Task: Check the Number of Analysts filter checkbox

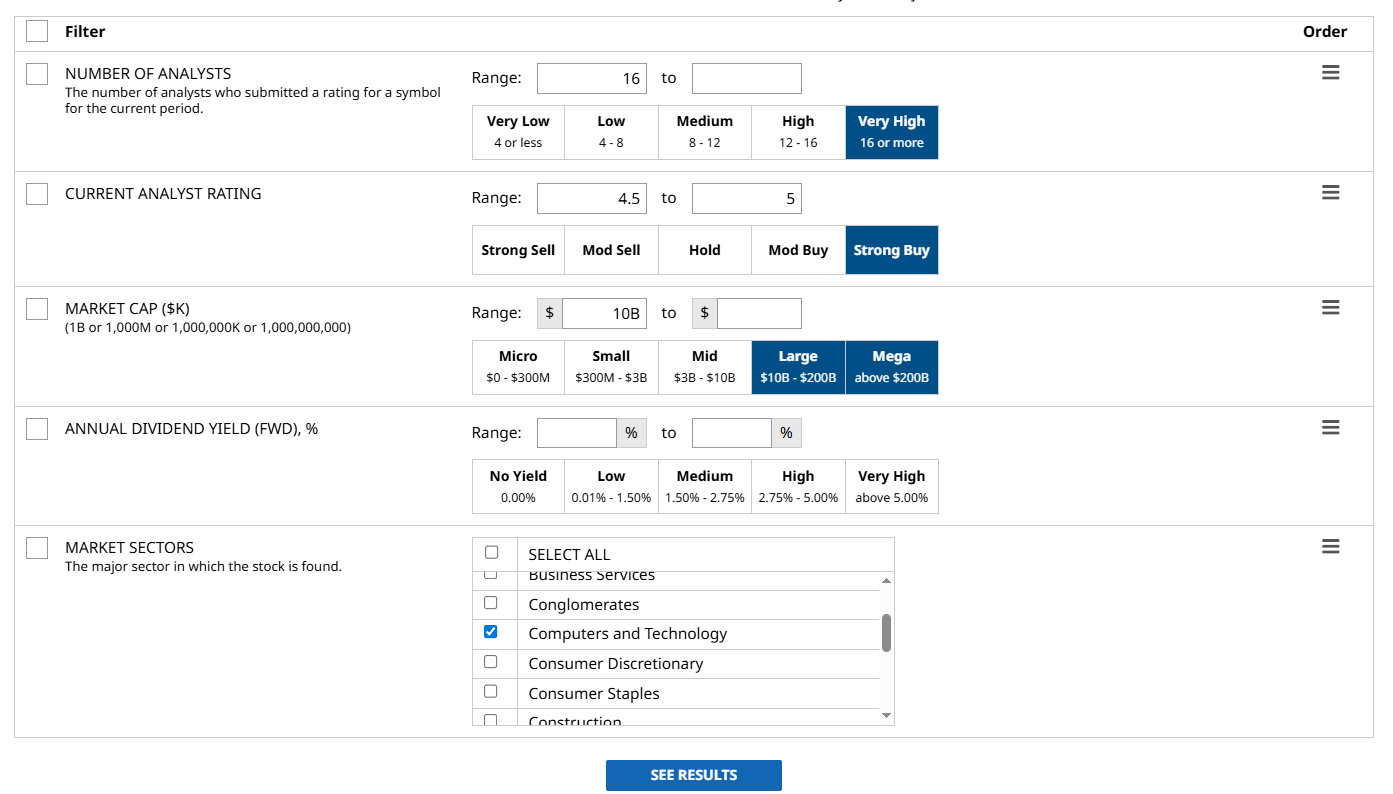Action: click(37, 74)
